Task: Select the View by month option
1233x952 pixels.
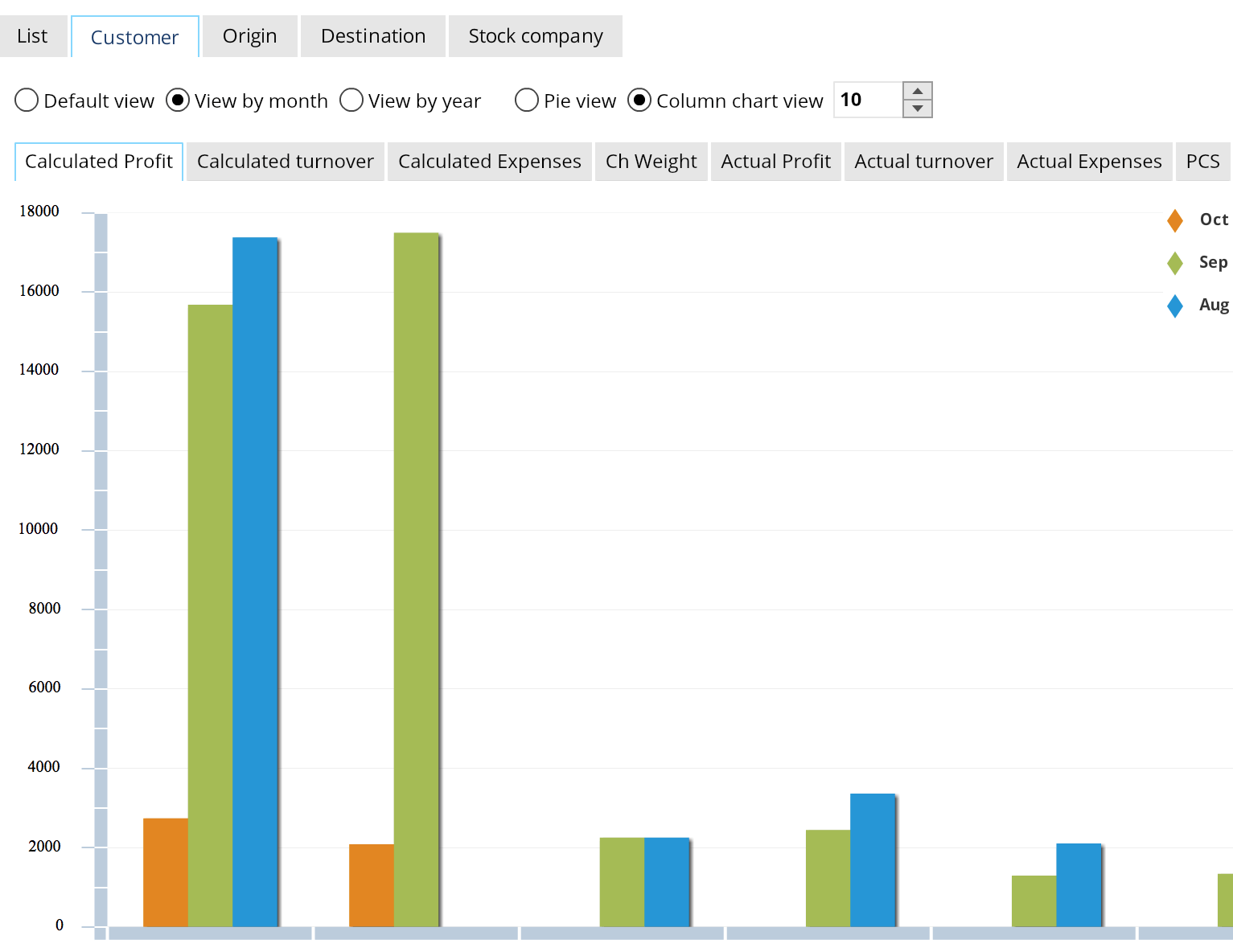Action: point(177,100)
